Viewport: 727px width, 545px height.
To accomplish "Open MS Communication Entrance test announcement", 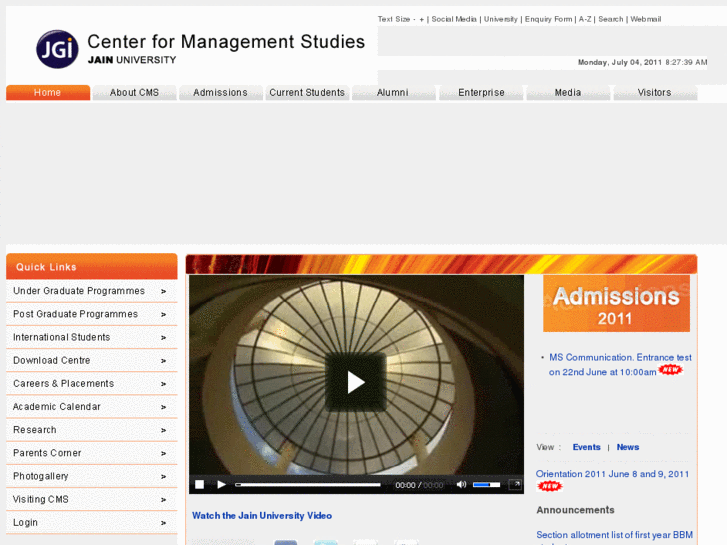I will pos(620,365).
